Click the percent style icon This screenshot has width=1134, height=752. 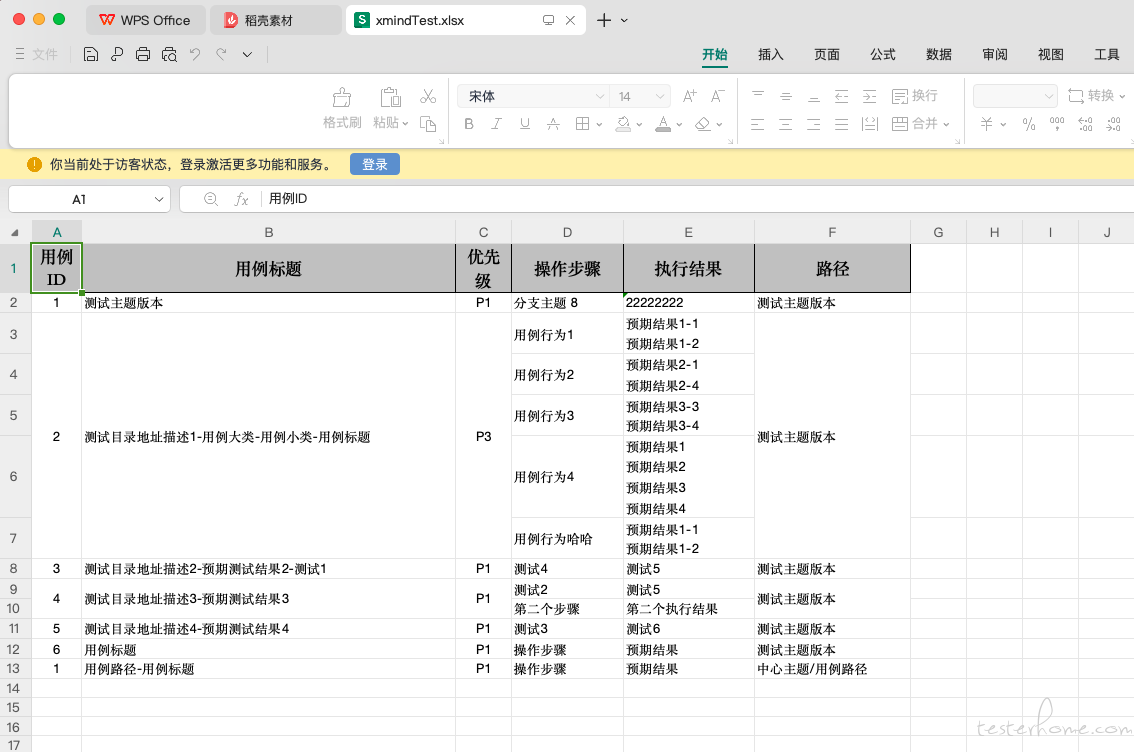(x=1029, y=124)
